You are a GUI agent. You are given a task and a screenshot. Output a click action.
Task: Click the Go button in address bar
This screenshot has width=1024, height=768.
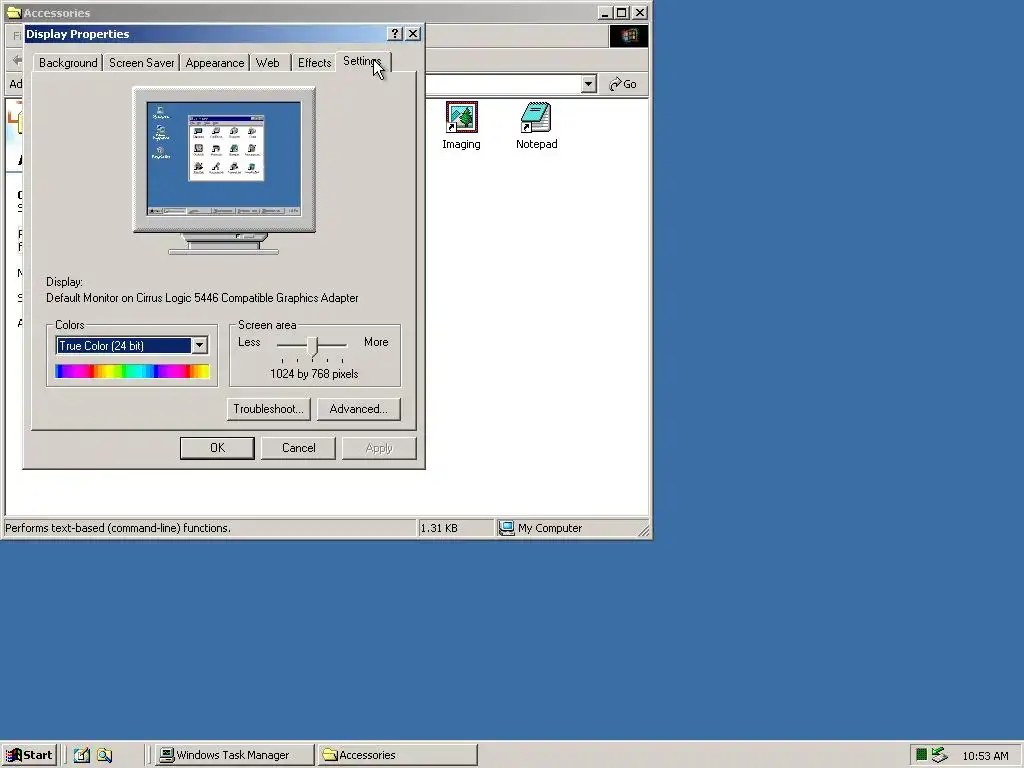[622, 84]
